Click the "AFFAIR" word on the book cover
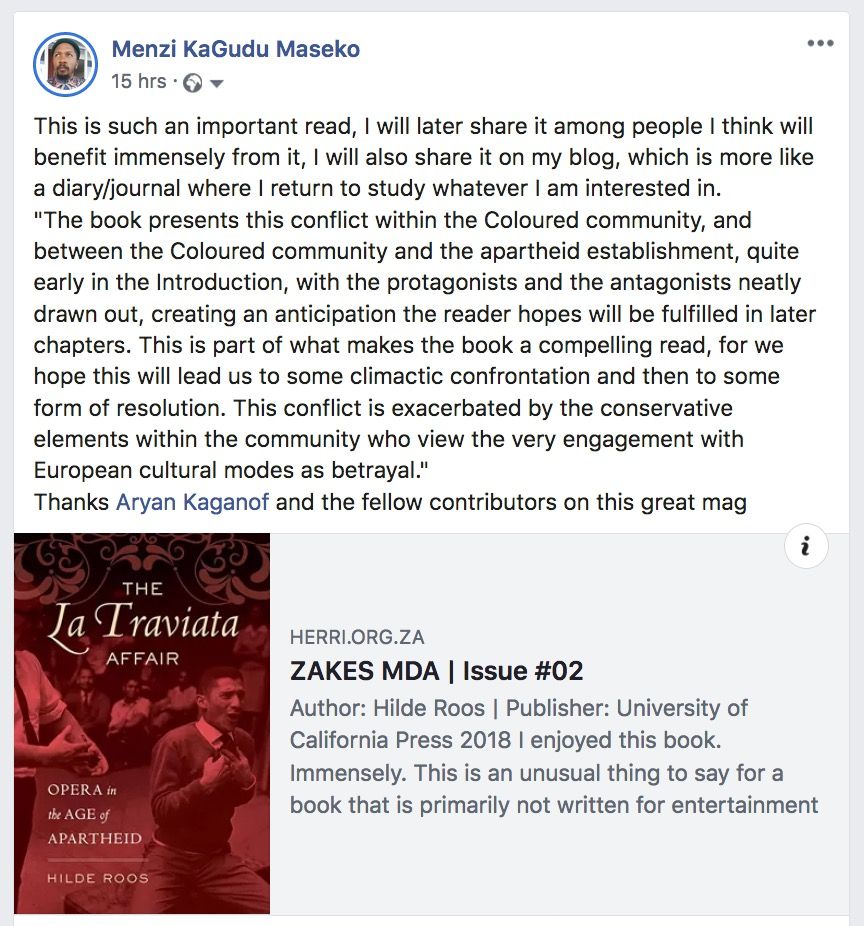 [x=142, y=658]
